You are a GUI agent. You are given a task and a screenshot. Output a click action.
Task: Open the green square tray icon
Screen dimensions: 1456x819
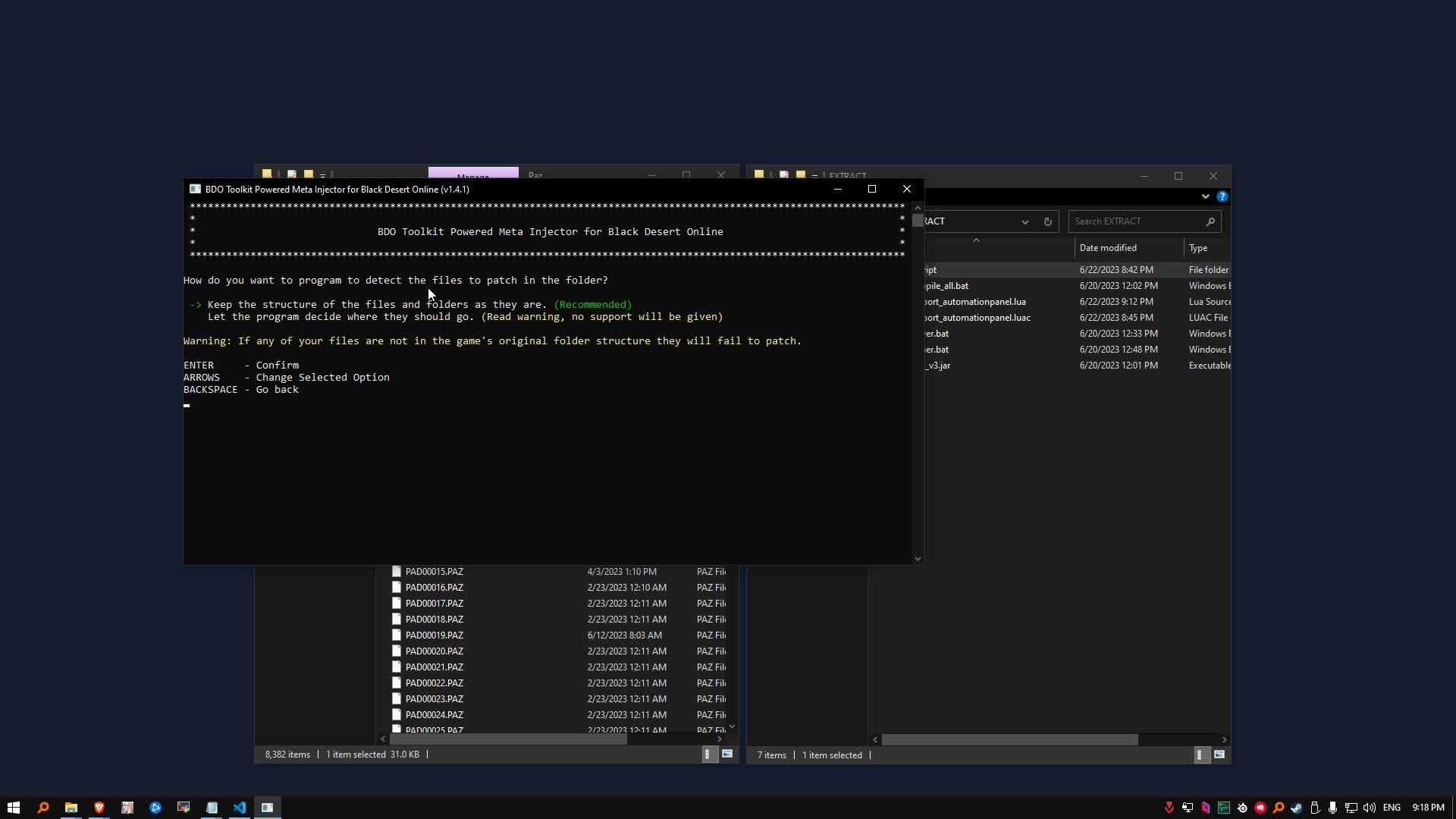(x=1224, y=808)
